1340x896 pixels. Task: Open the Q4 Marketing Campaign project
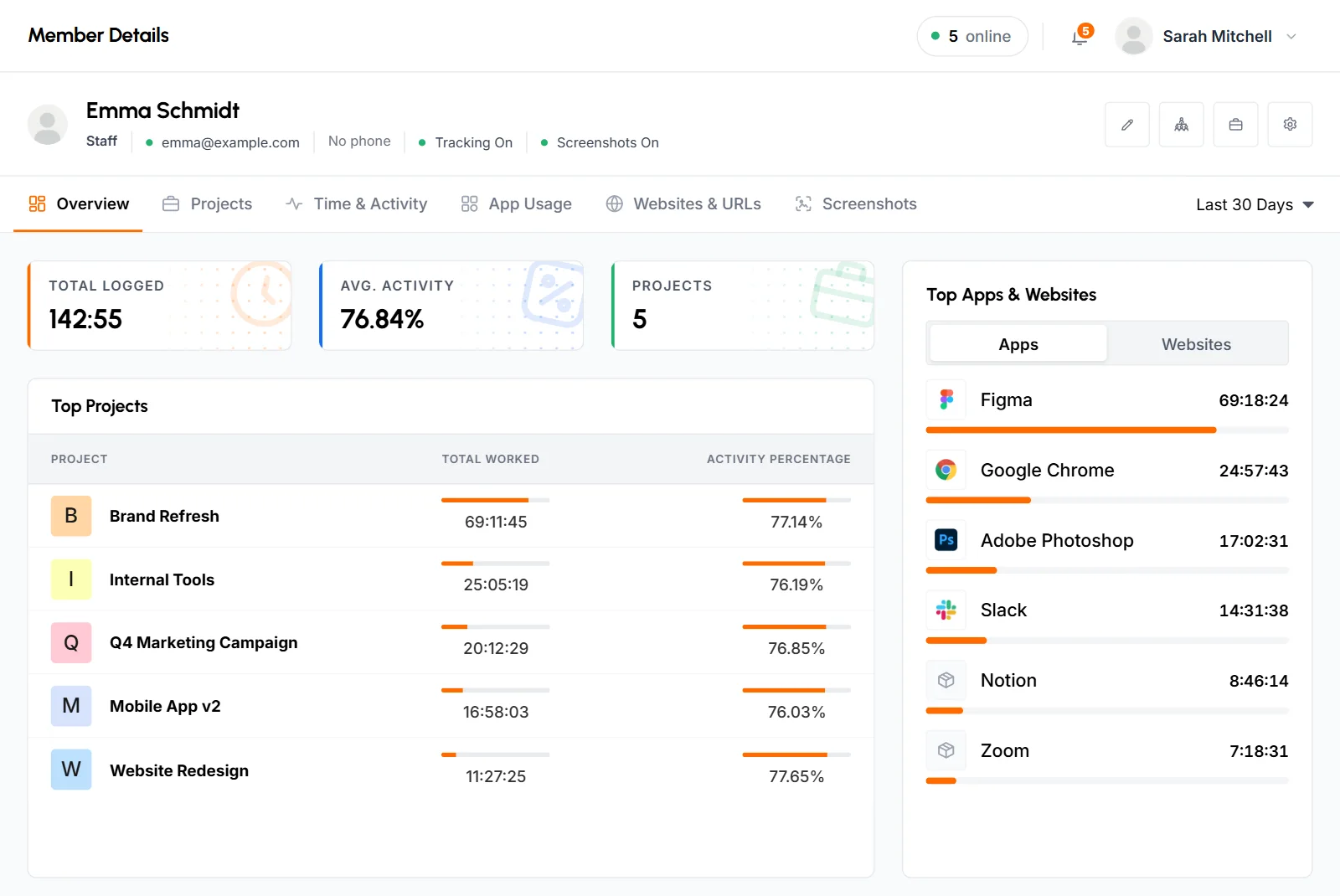[204, 642]
